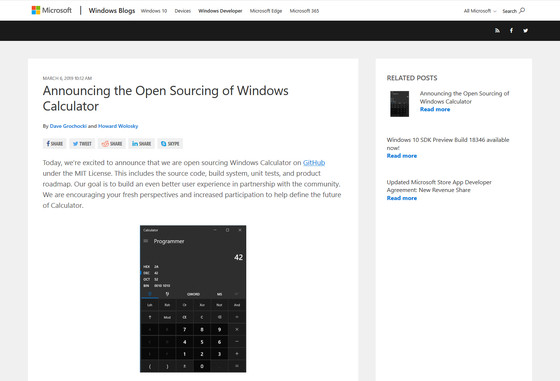Click the calculator thumbnail in Related Posts
Viewport: 560px width, 381px height.
(400, 104)
